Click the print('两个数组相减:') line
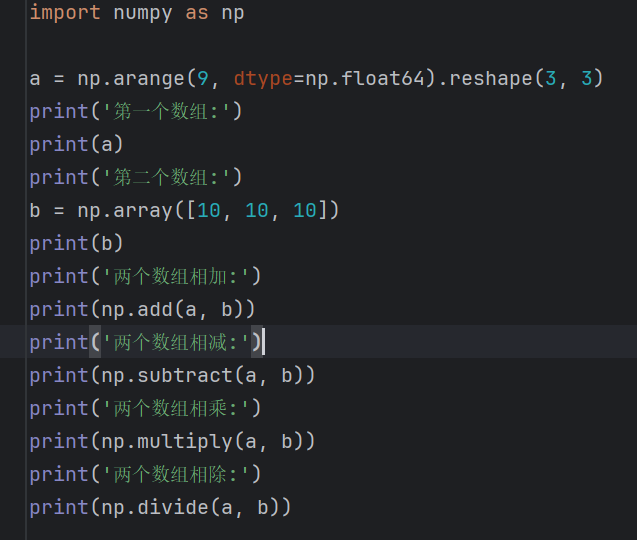The width and height of the screenshot is (637, 540). point(145,343)
